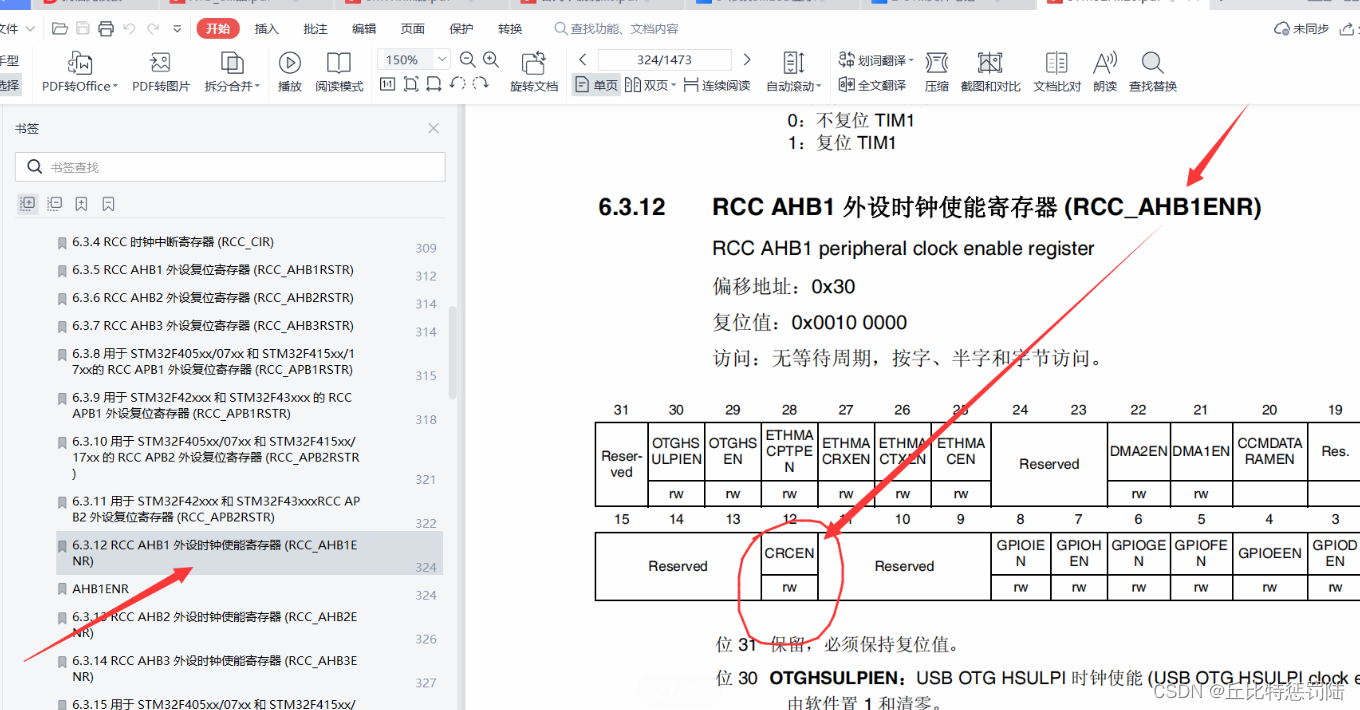Click the page number field 324/1473

(664, 60)
